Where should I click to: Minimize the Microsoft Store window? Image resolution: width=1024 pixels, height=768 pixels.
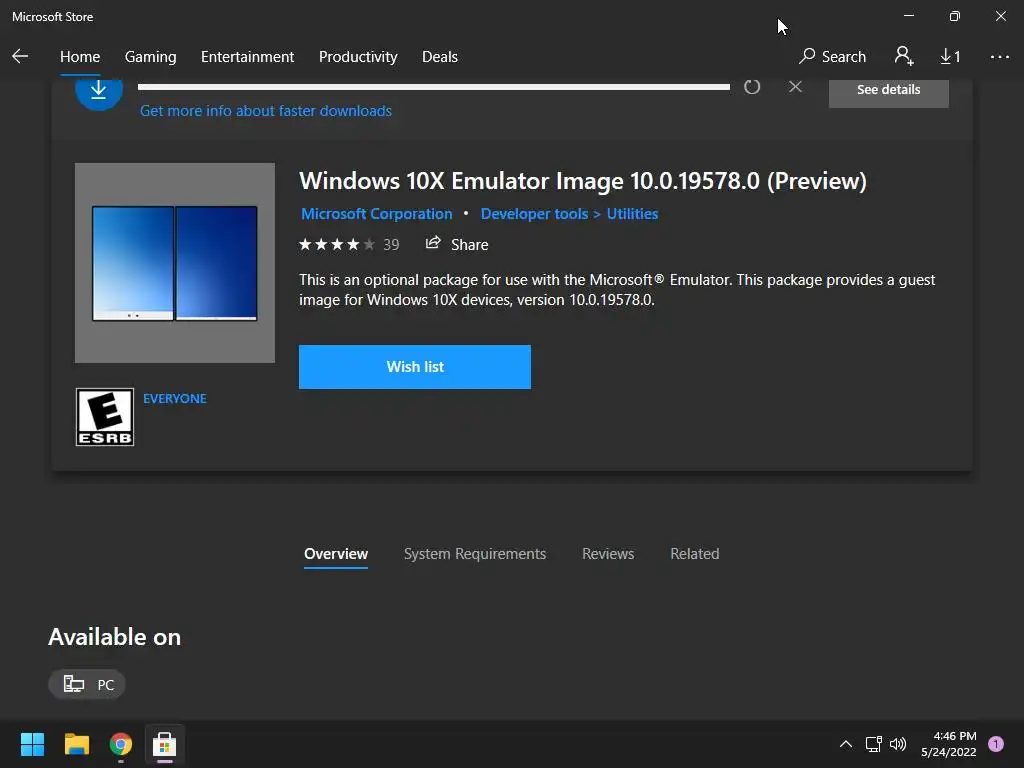909,16
